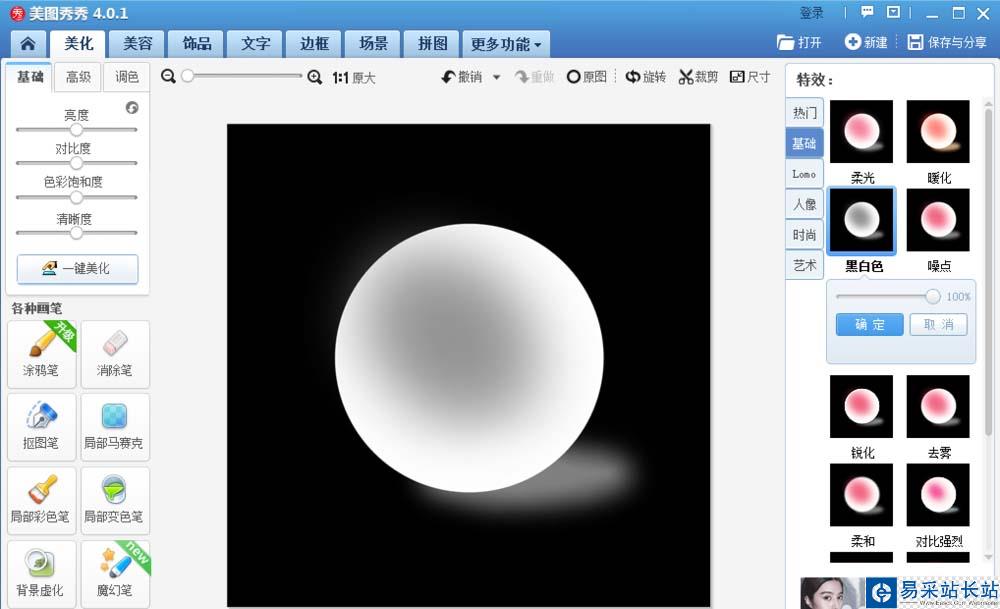Select the 调色 adjustments tab

click(126, 77)
